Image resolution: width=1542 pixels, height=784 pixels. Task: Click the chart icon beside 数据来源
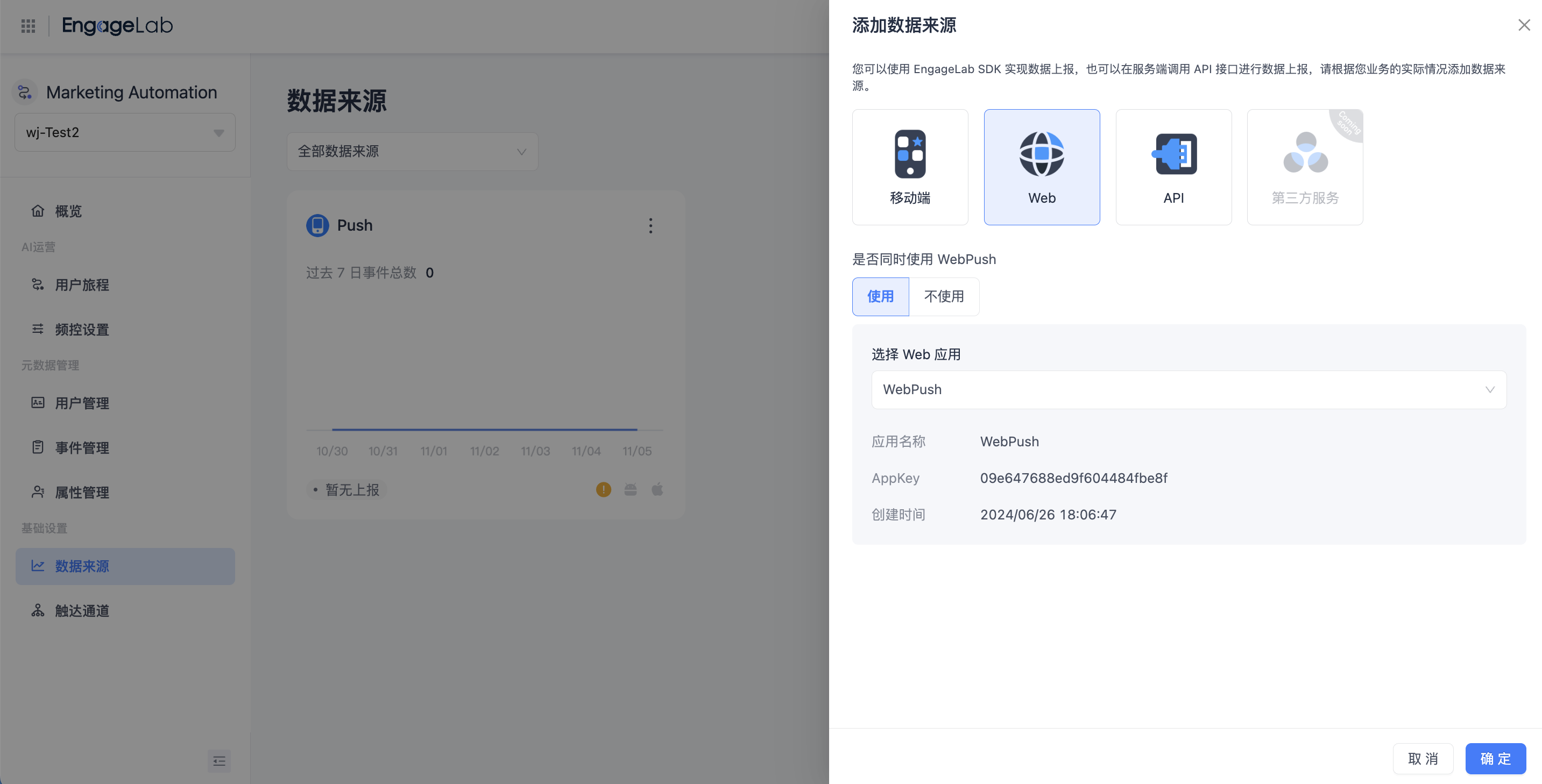38,566
